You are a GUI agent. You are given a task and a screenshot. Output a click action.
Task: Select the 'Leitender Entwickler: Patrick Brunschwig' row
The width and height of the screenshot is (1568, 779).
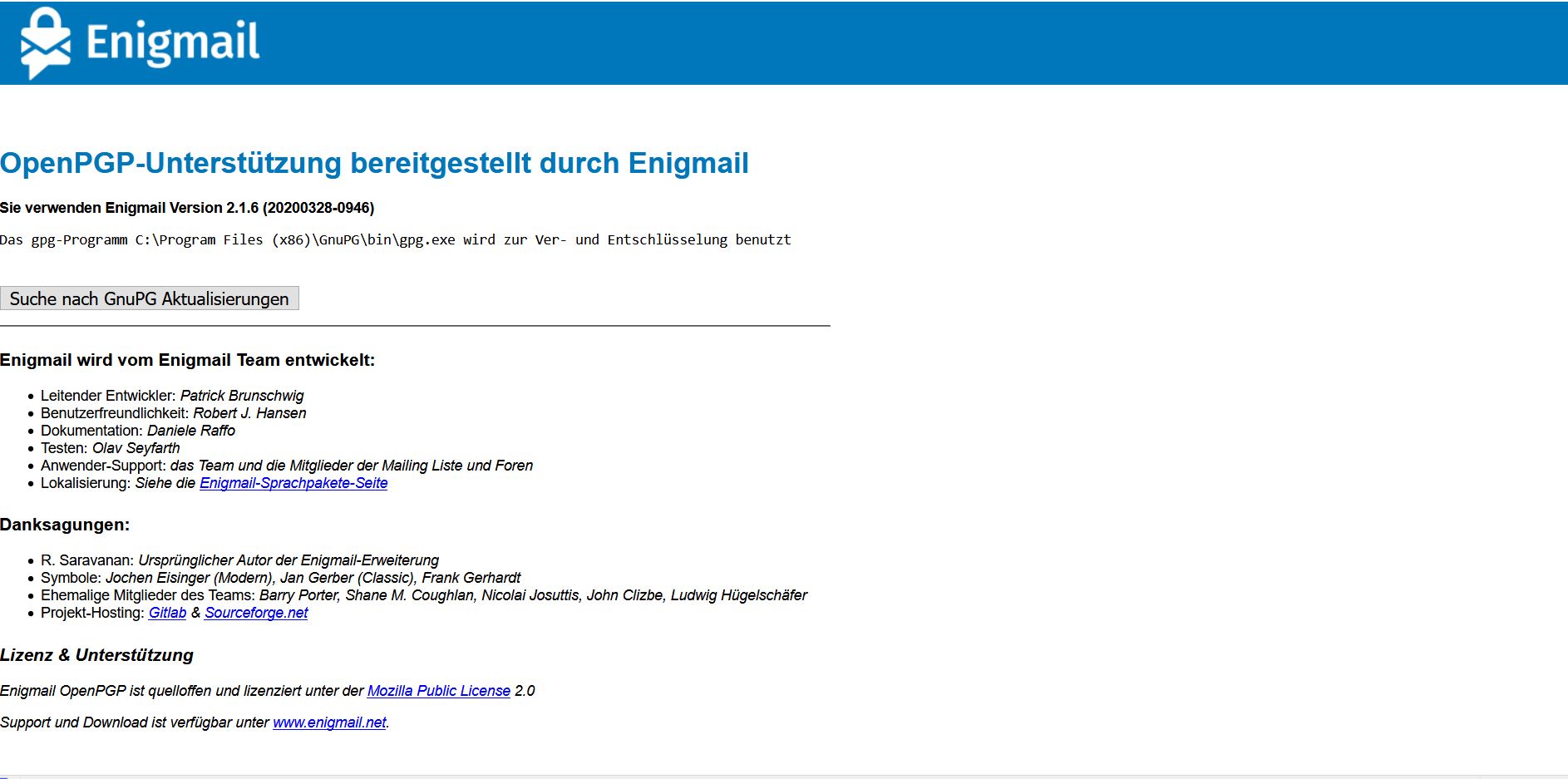(172, 396)
